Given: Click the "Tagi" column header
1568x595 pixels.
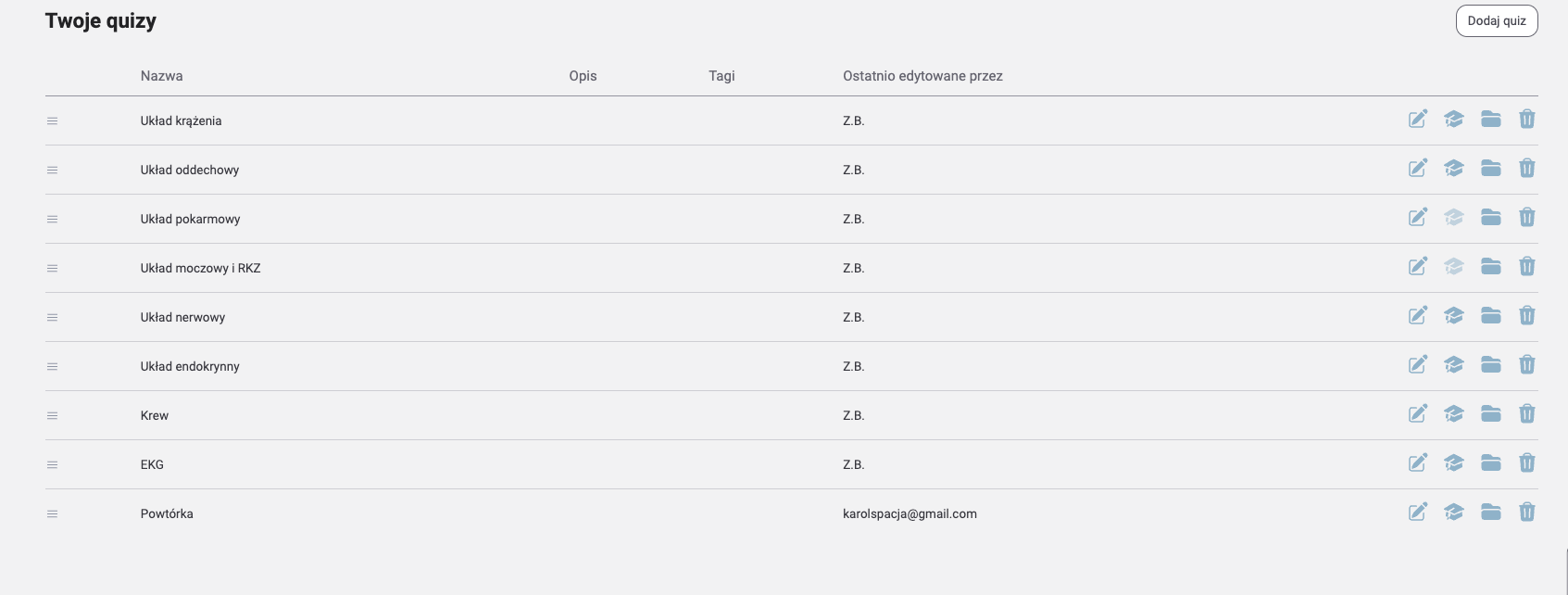Looking at the screenshot, I should point(721,76).
